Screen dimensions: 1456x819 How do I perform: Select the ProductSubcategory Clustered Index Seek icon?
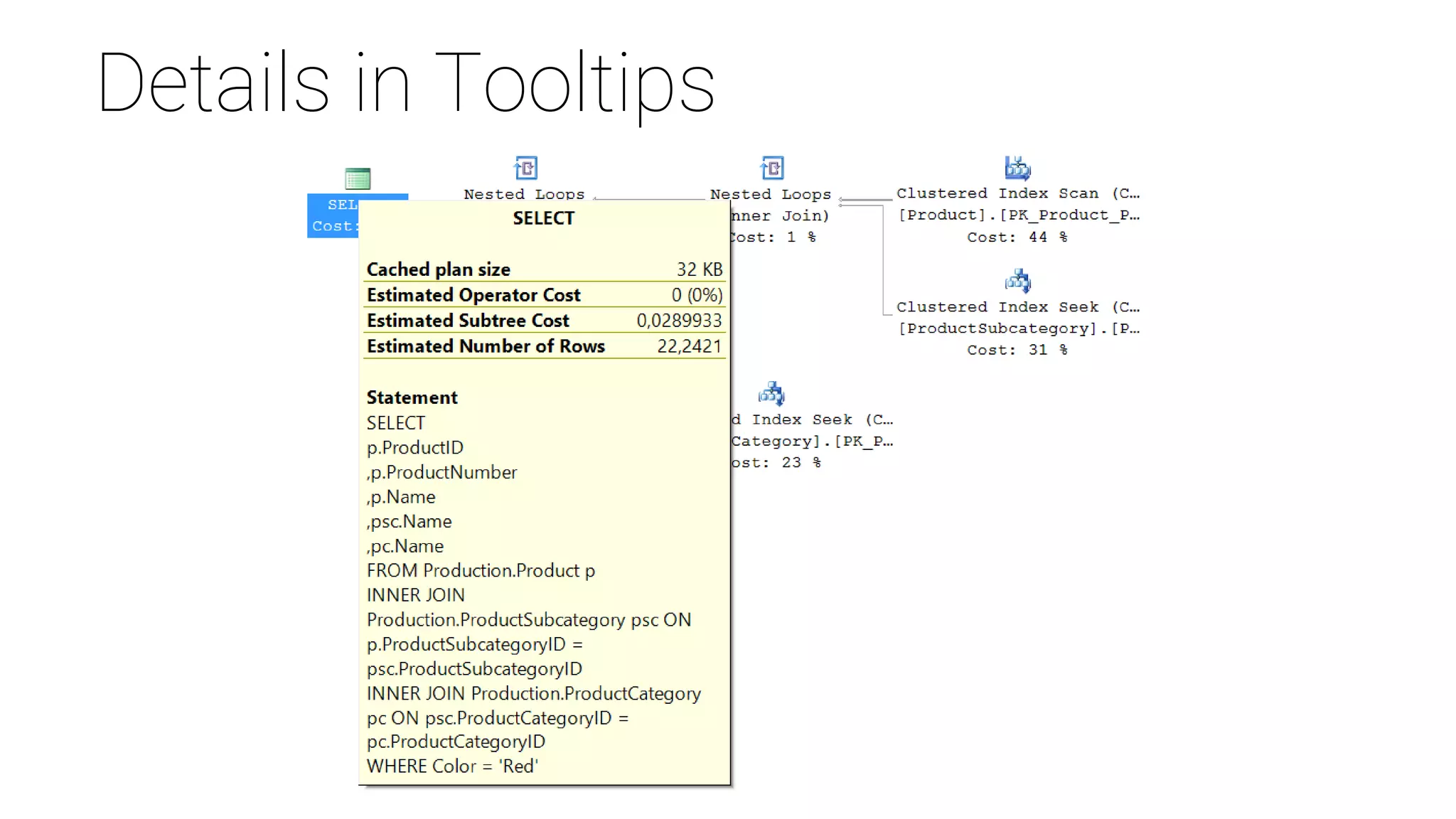point(1017,281)
